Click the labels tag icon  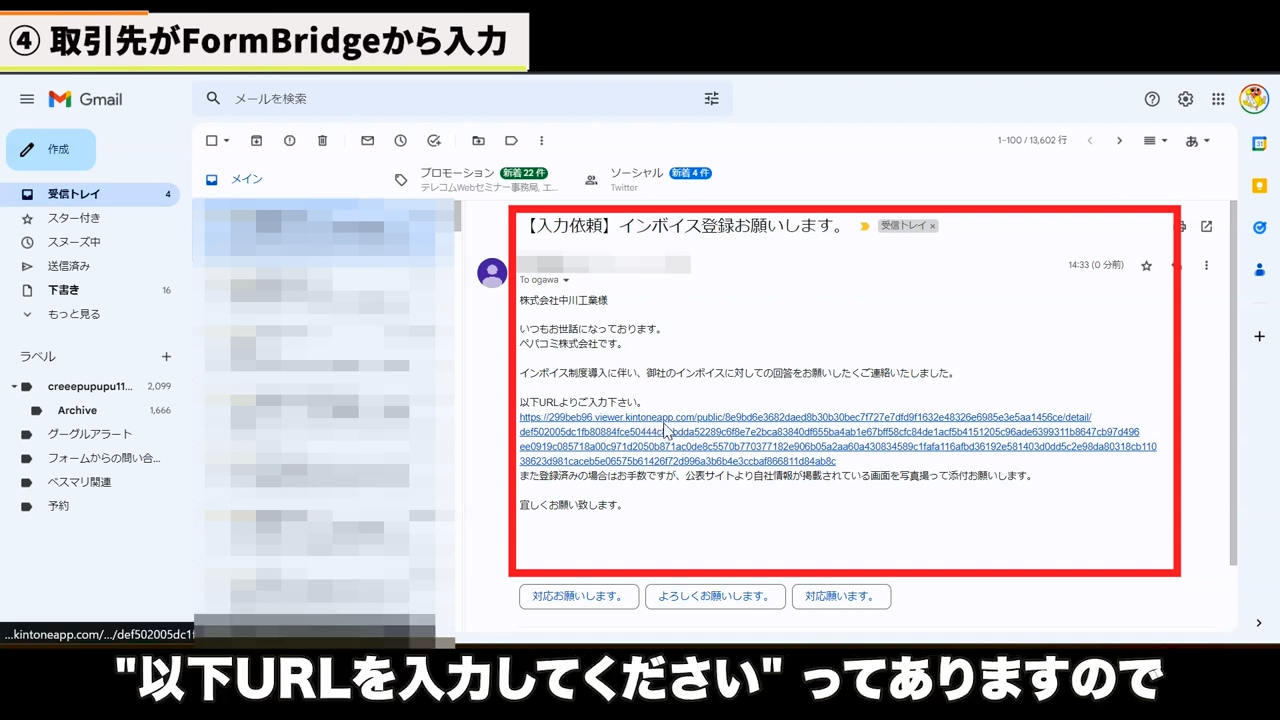(511, 141)
